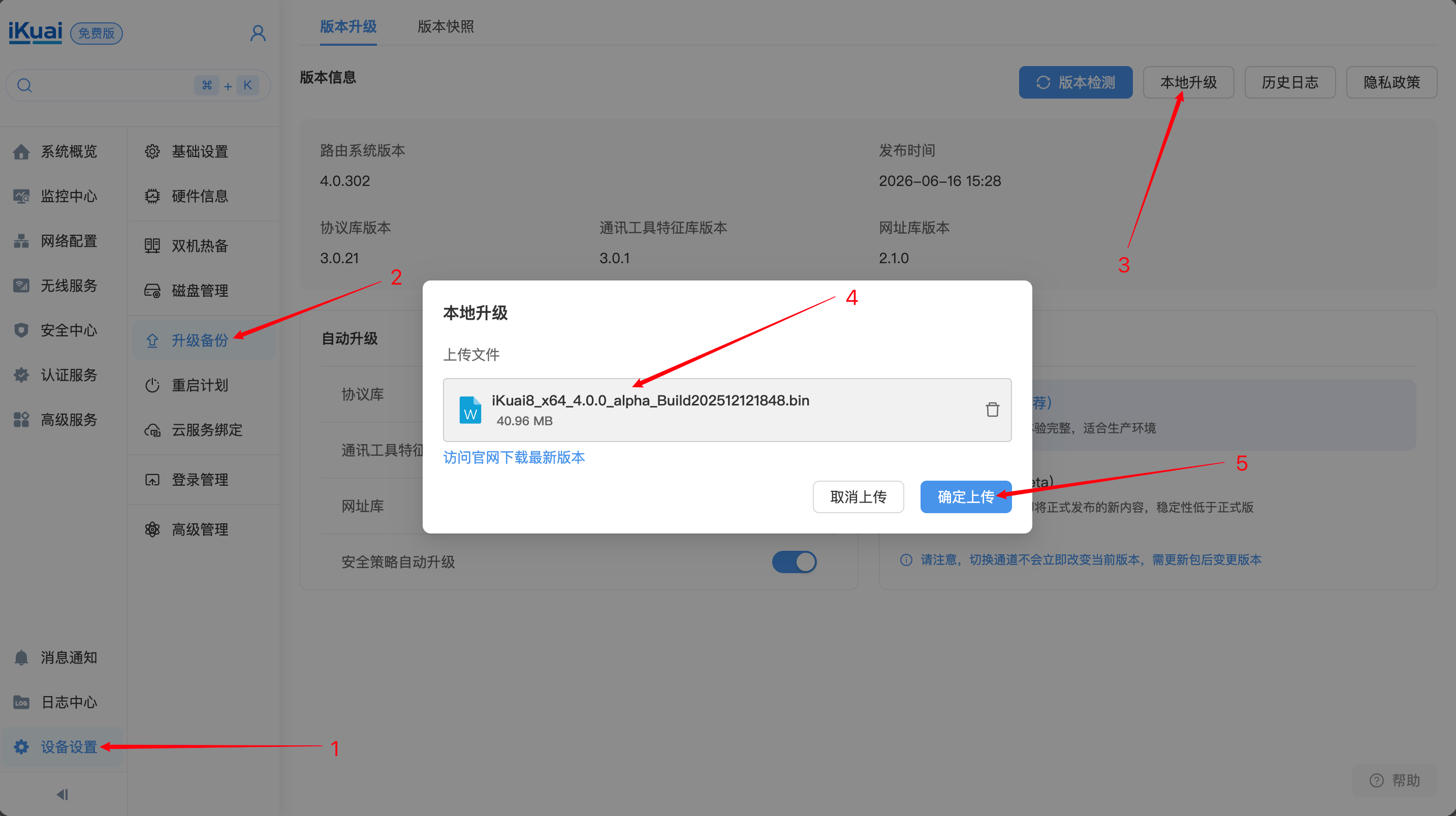The image size is (1456, 816).
Task: Click the 监控中心 monitor icon
Action: tap(21, 196)
